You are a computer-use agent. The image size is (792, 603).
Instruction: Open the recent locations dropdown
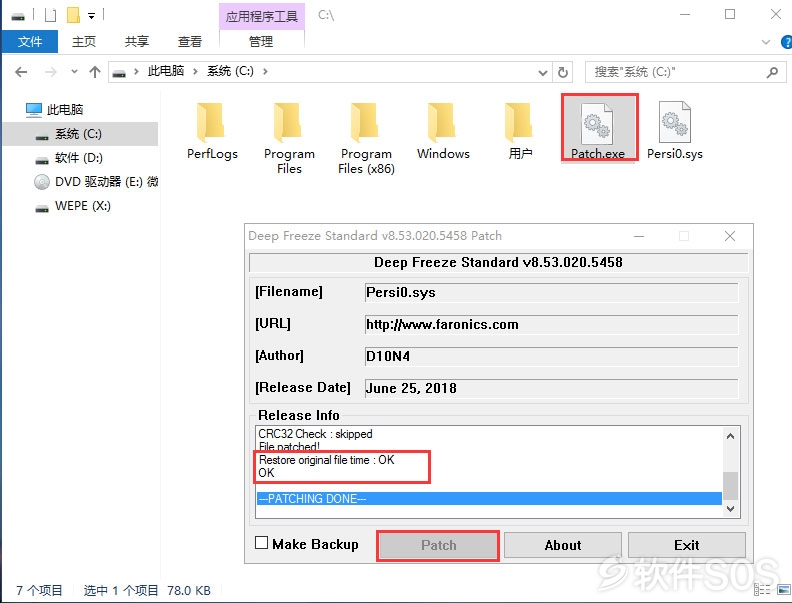coord(74,72)
